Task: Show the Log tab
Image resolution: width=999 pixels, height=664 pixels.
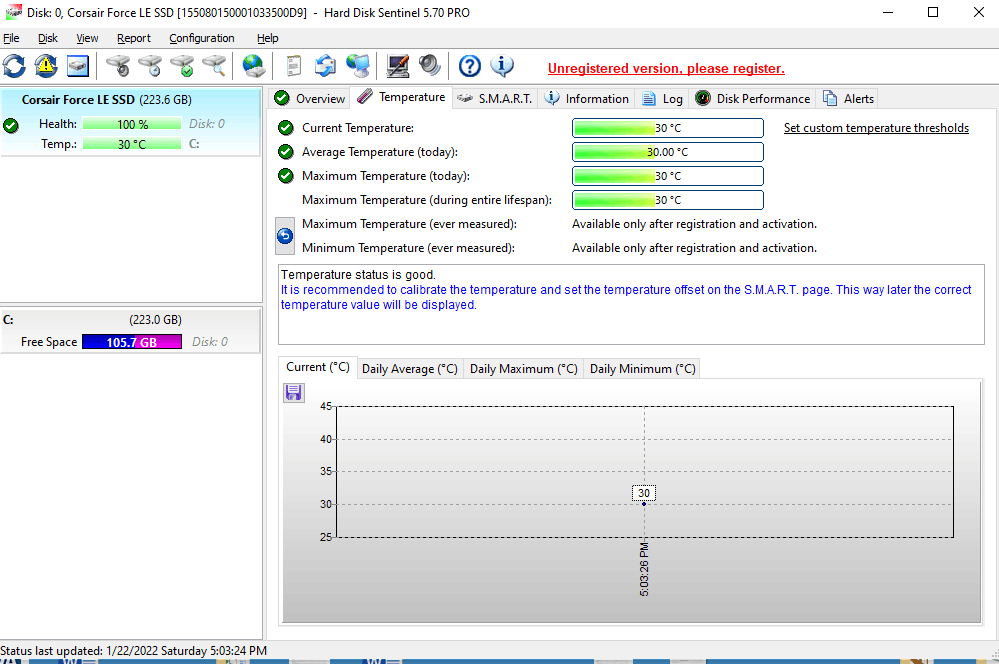Action: click(x=663, y=99)
